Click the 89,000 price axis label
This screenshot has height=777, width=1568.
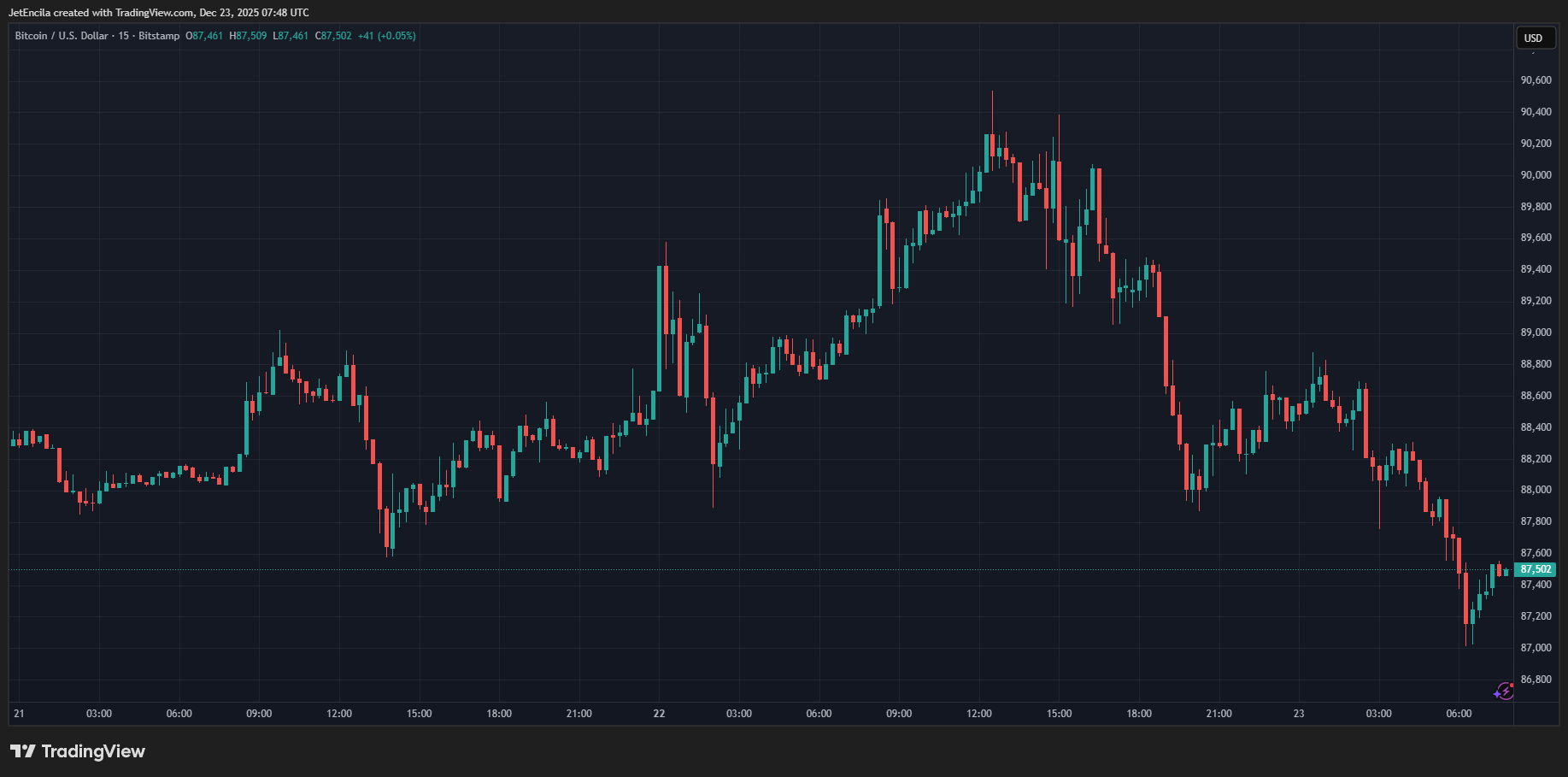point(1536,333)
